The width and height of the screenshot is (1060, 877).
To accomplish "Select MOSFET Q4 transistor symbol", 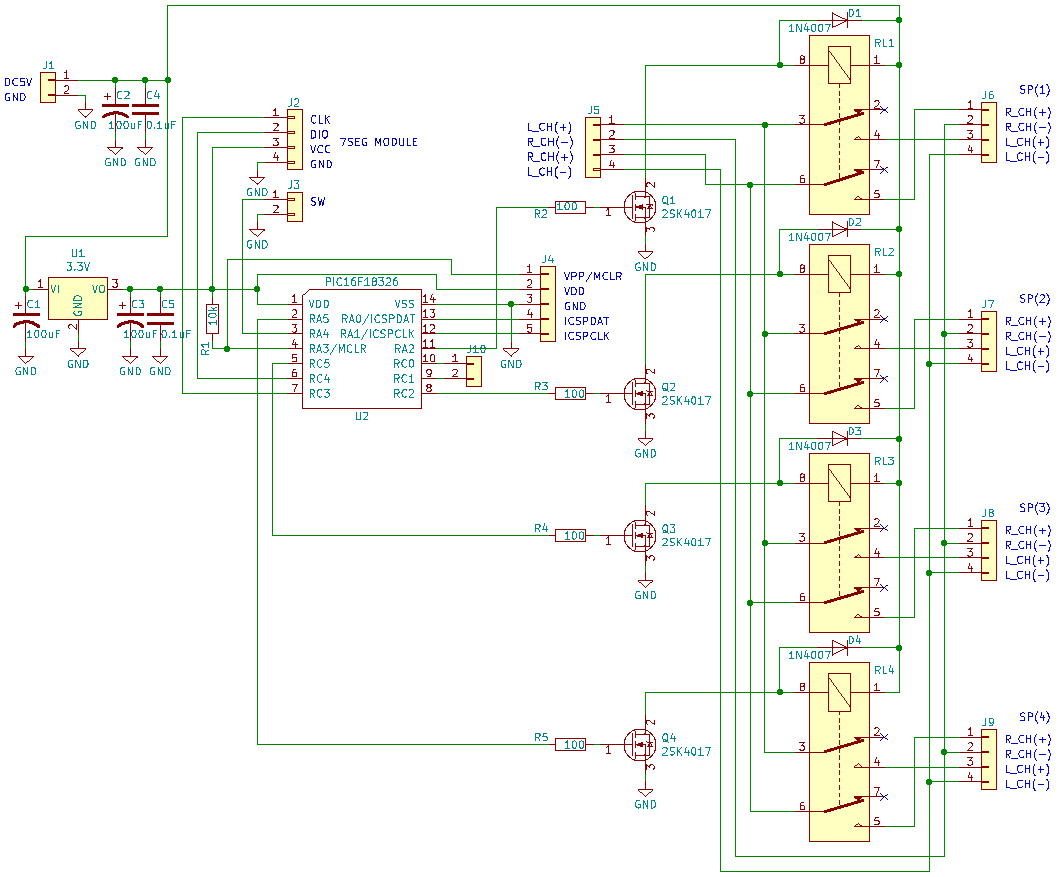I will coord(638,744).
